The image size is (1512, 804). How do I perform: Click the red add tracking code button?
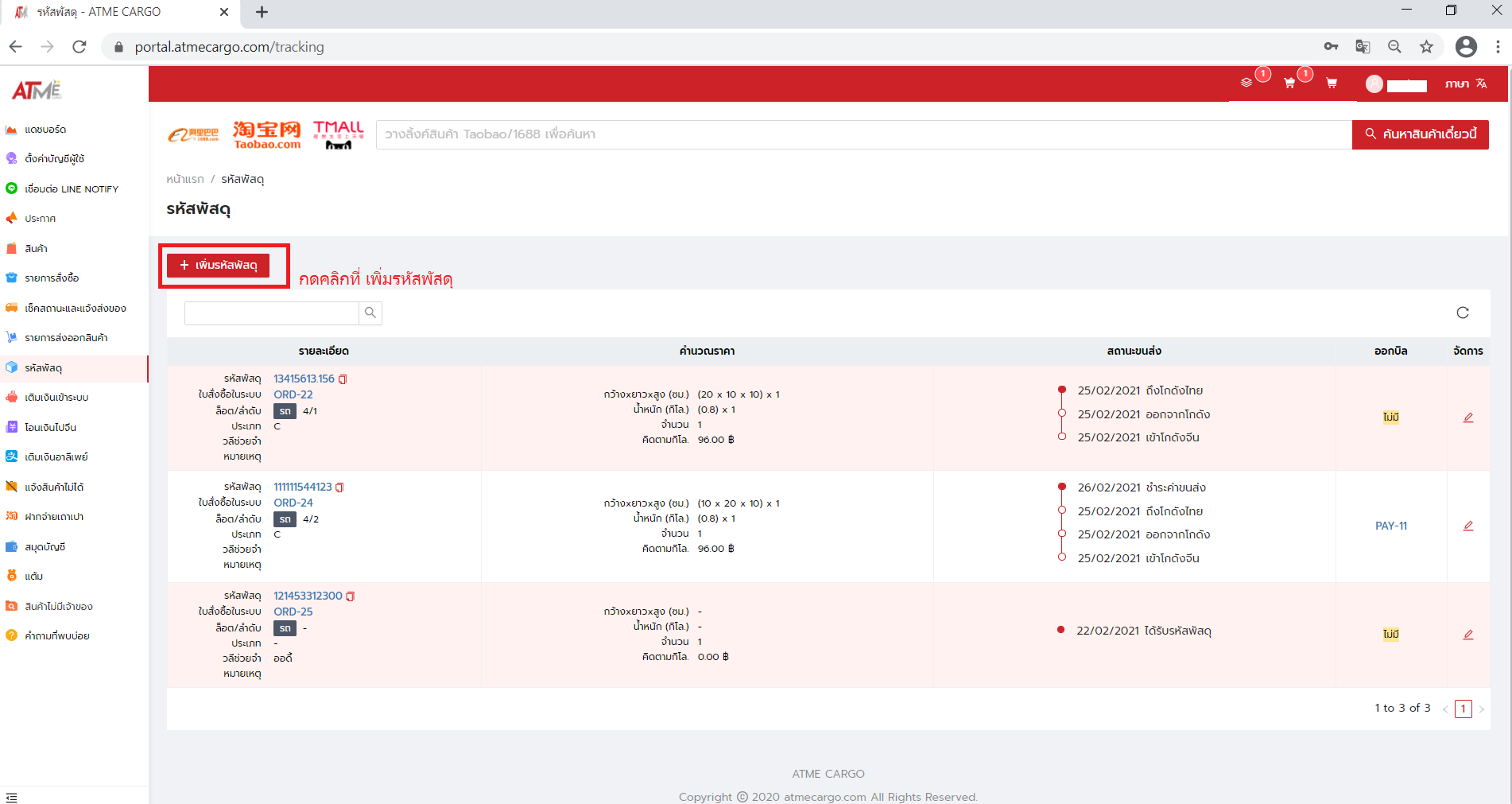pos(219,265)
